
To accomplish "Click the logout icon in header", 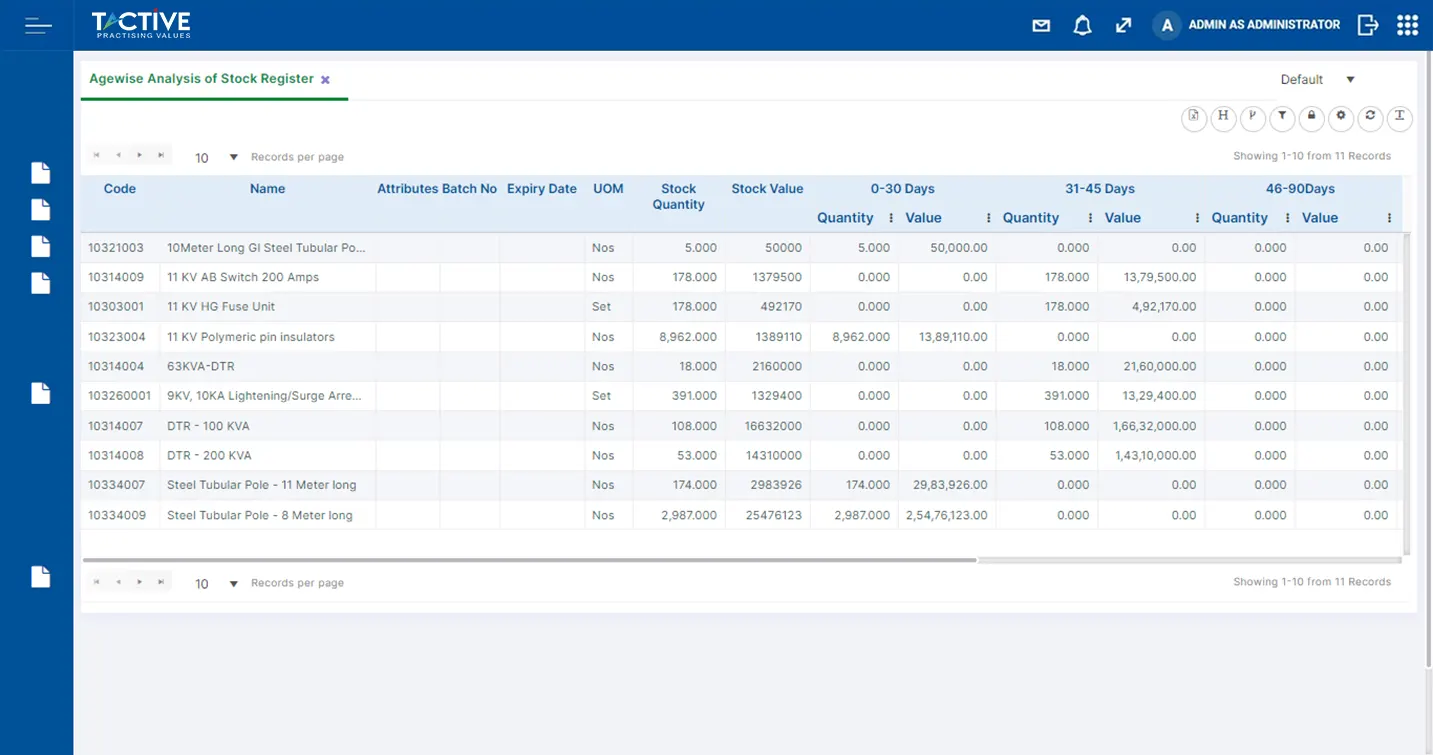I will coord(1368,26).
